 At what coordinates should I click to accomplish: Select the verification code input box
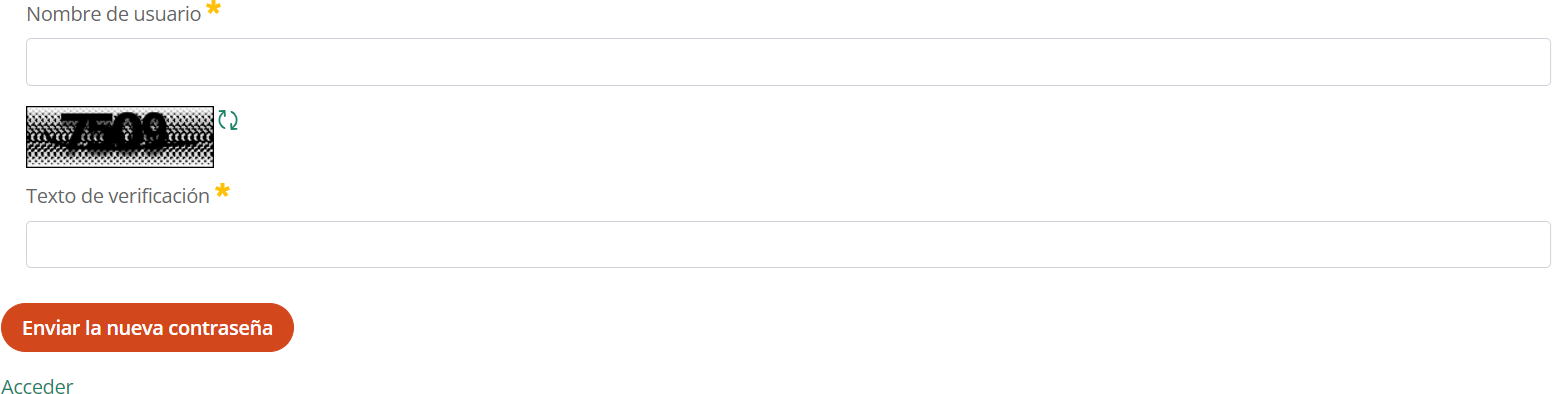[788, 244]
